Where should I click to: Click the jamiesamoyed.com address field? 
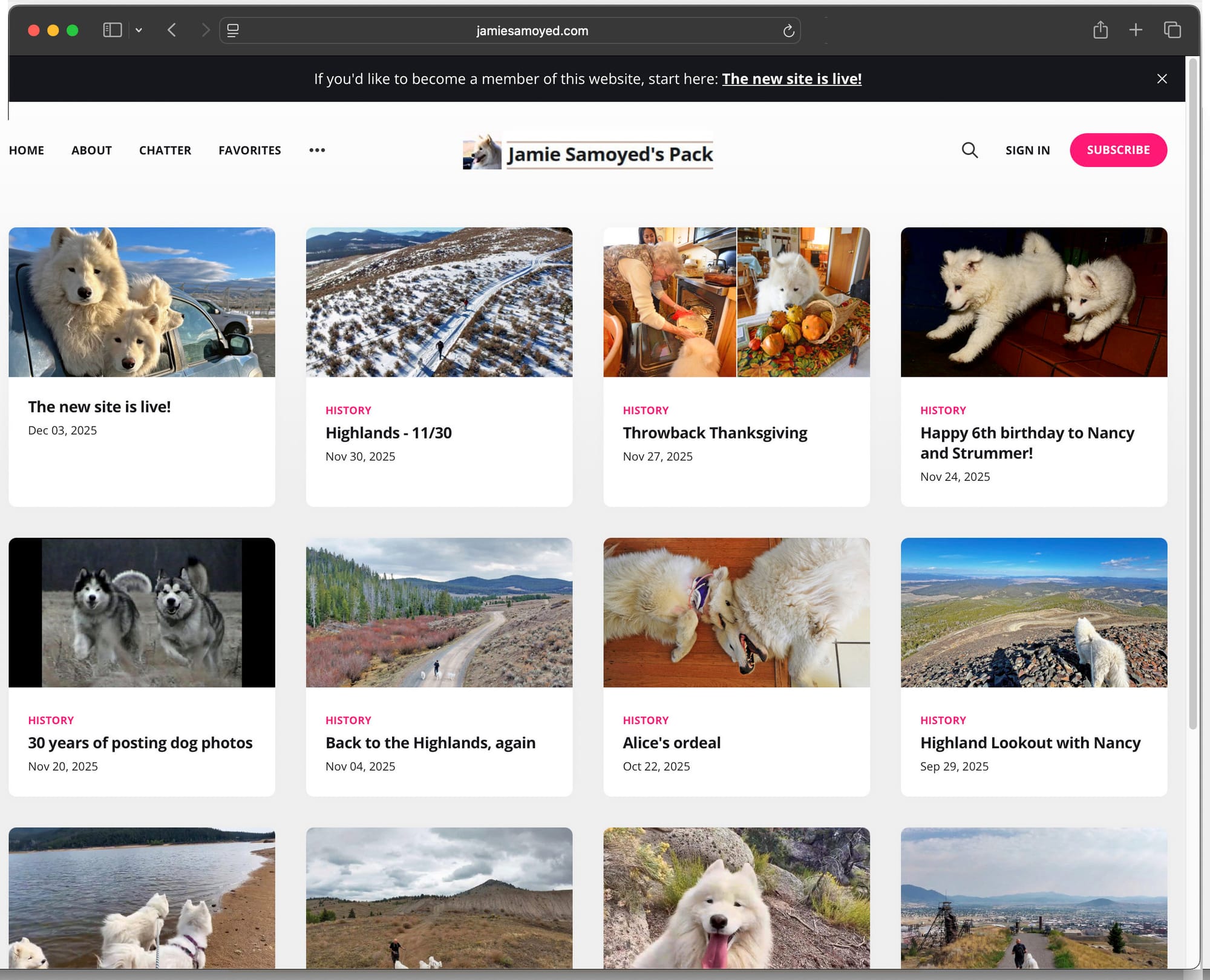pos(532,31)
